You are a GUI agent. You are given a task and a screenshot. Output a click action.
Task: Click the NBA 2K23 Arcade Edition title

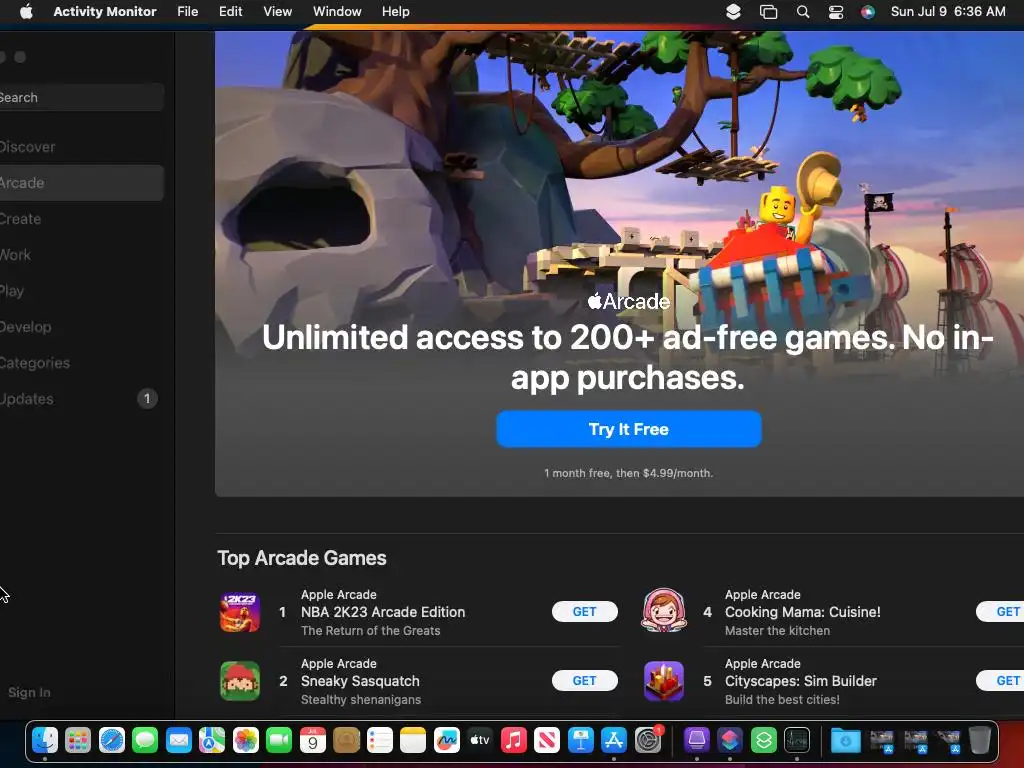[x=383, y=612]
